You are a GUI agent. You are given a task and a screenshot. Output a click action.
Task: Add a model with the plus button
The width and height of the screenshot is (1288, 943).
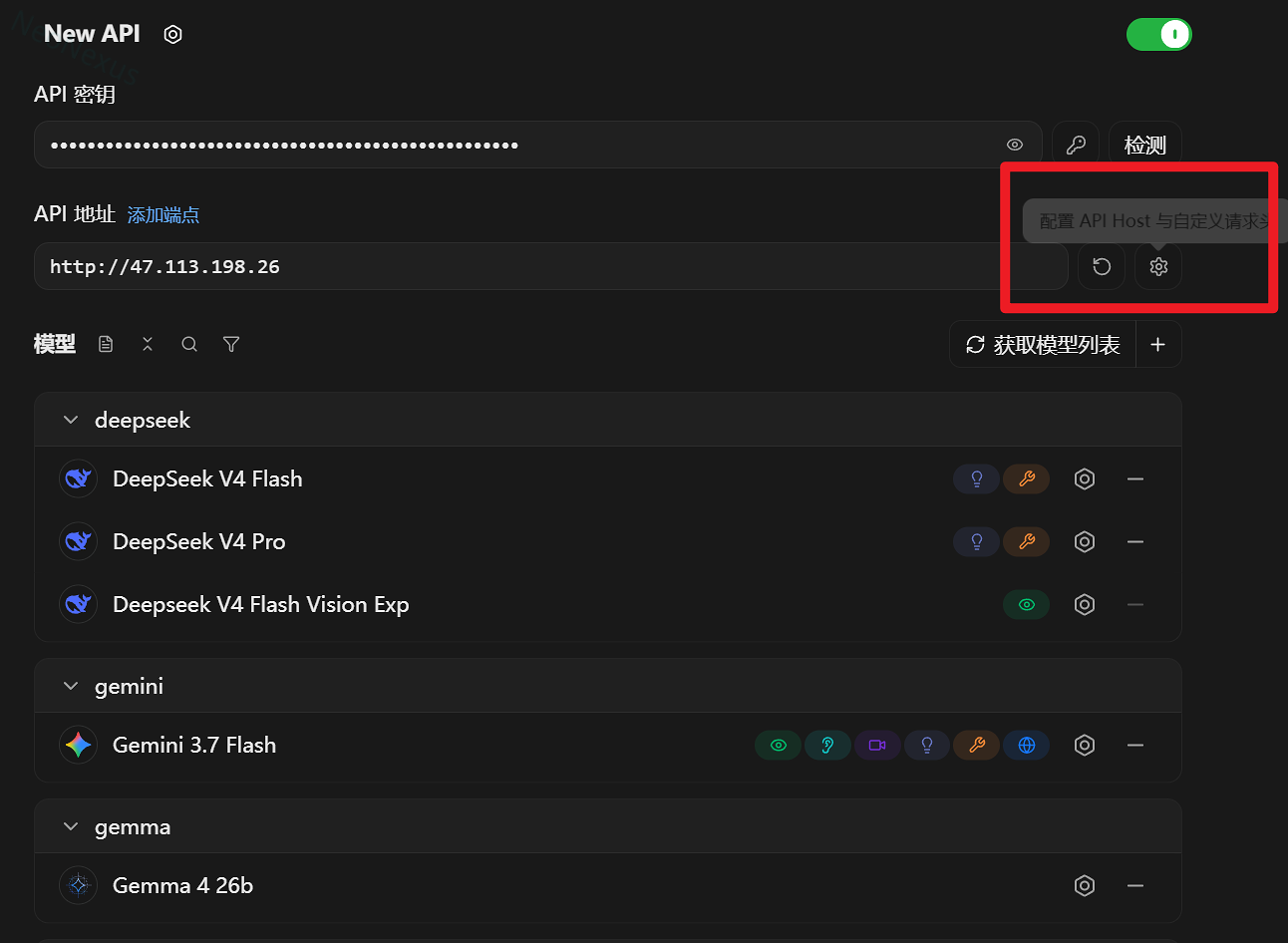click(1158, 344)
